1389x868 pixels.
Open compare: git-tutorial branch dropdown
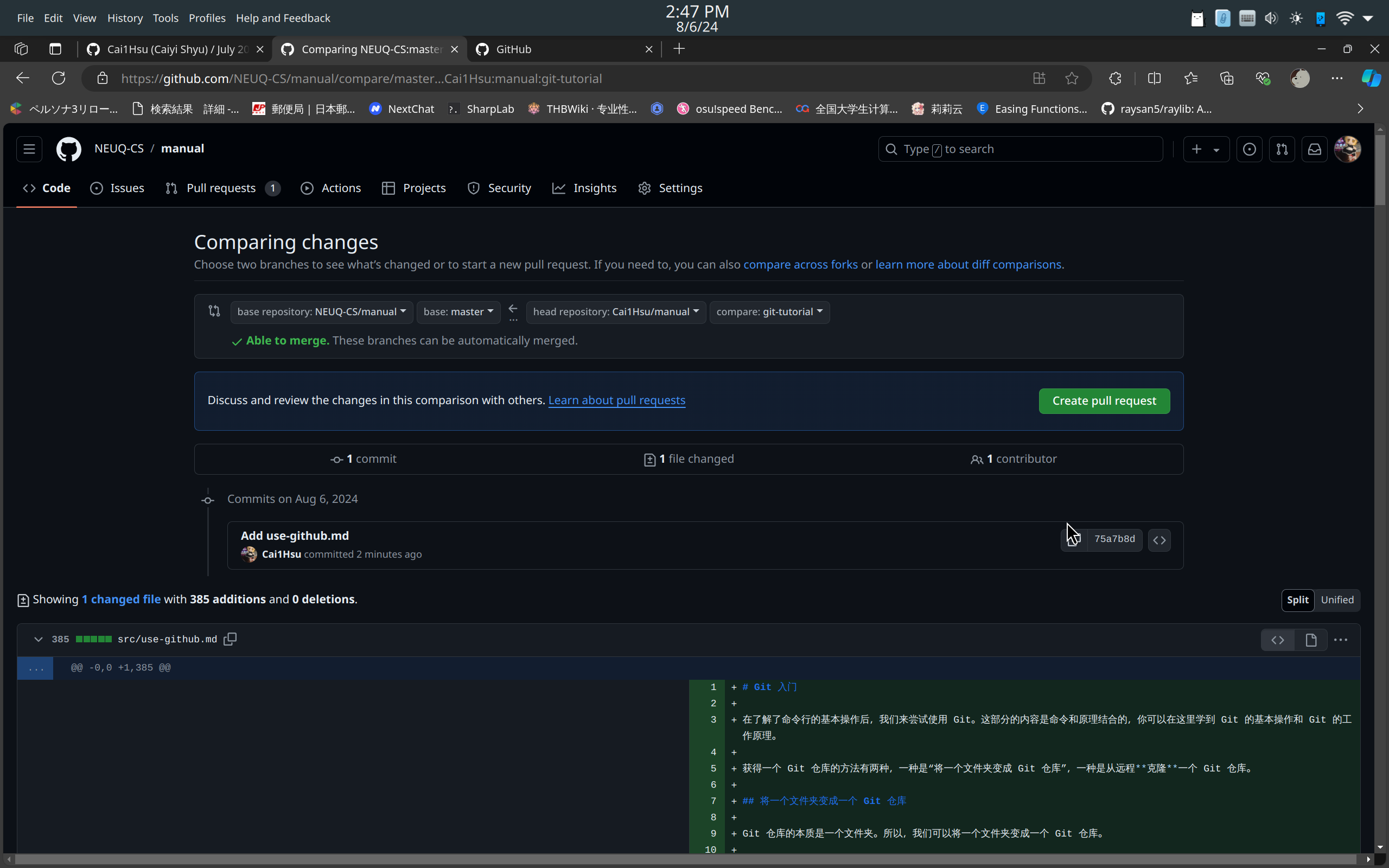tap(769, 312)
